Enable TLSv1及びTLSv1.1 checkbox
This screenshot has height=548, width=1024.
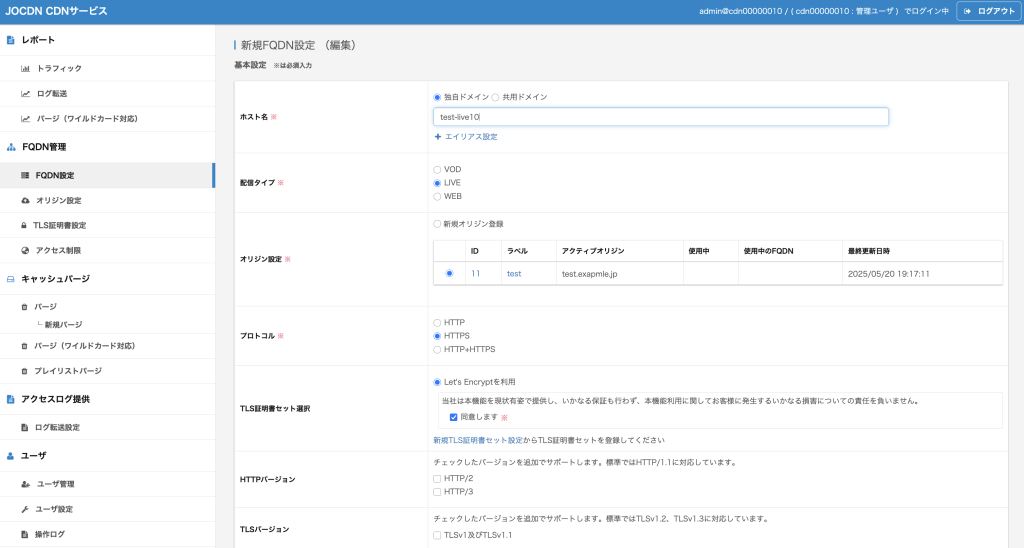click(437, 536)
